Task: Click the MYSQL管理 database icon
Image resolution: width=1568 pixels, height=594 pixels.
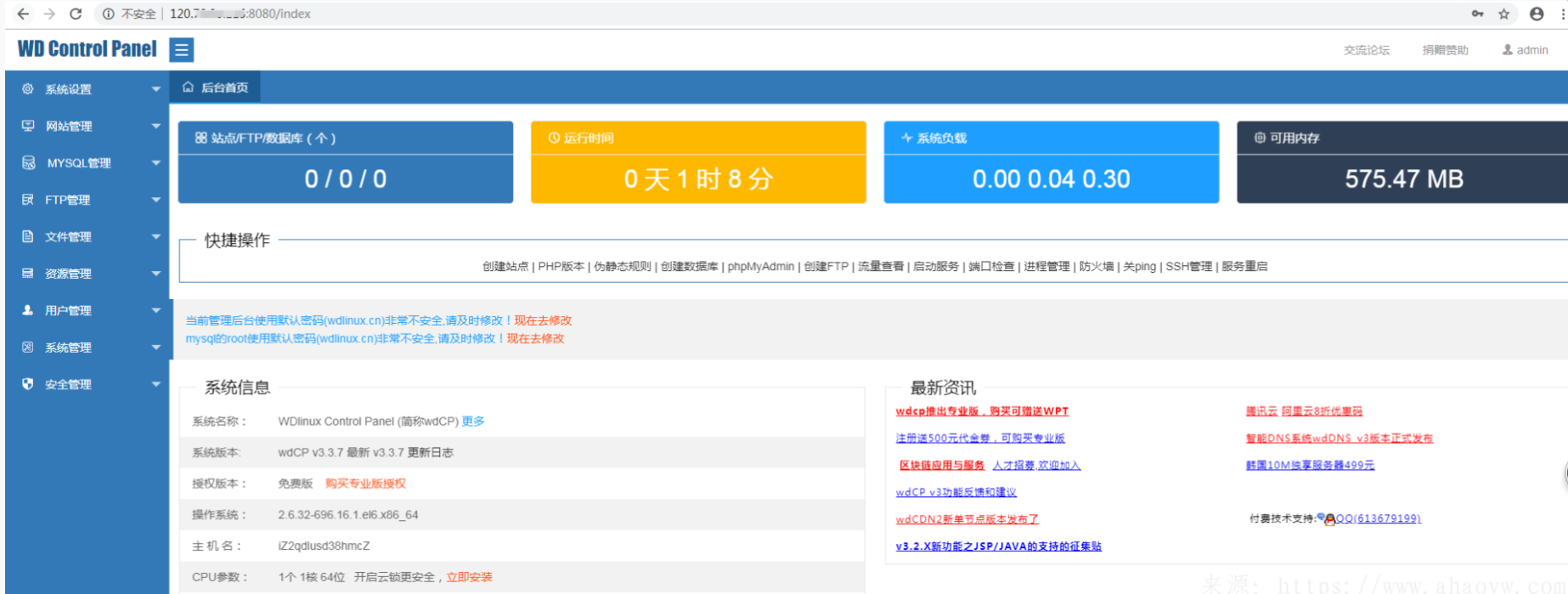Action: click(x=28, y=163)
